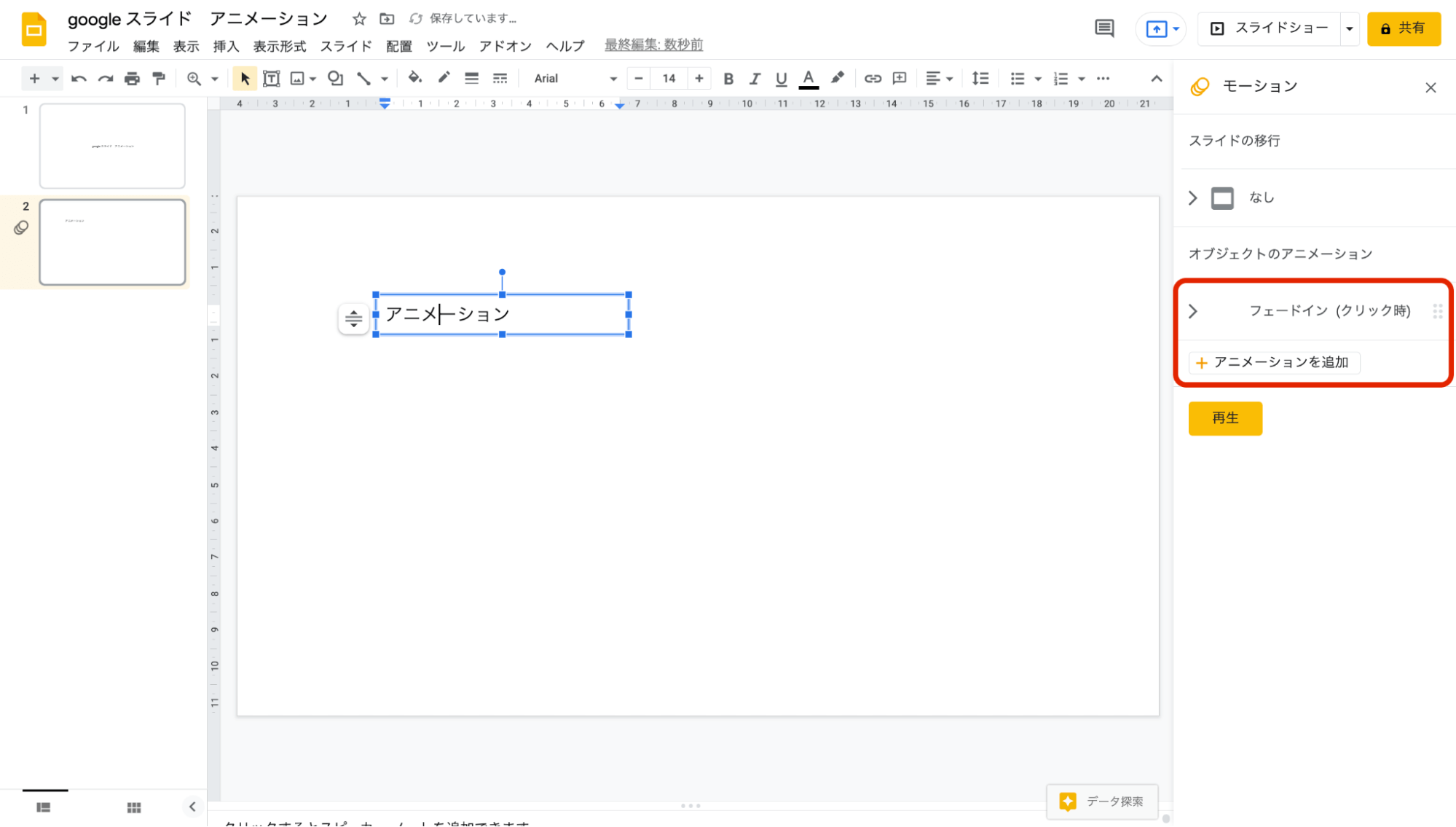Select the line tool

tap(363, 79)
